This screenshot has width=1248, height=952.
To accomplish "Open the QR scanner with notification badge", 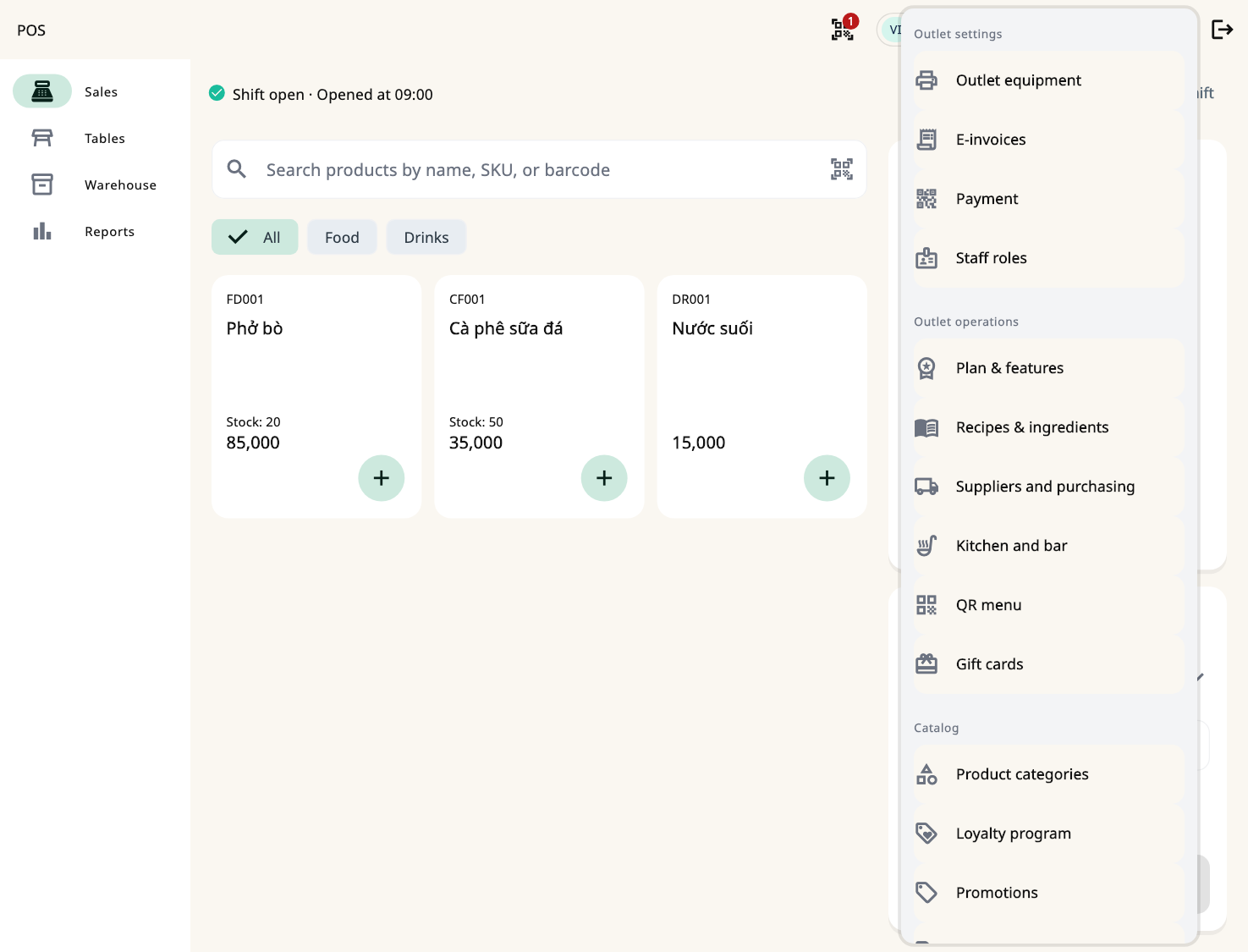I will [x=843, y=30].
